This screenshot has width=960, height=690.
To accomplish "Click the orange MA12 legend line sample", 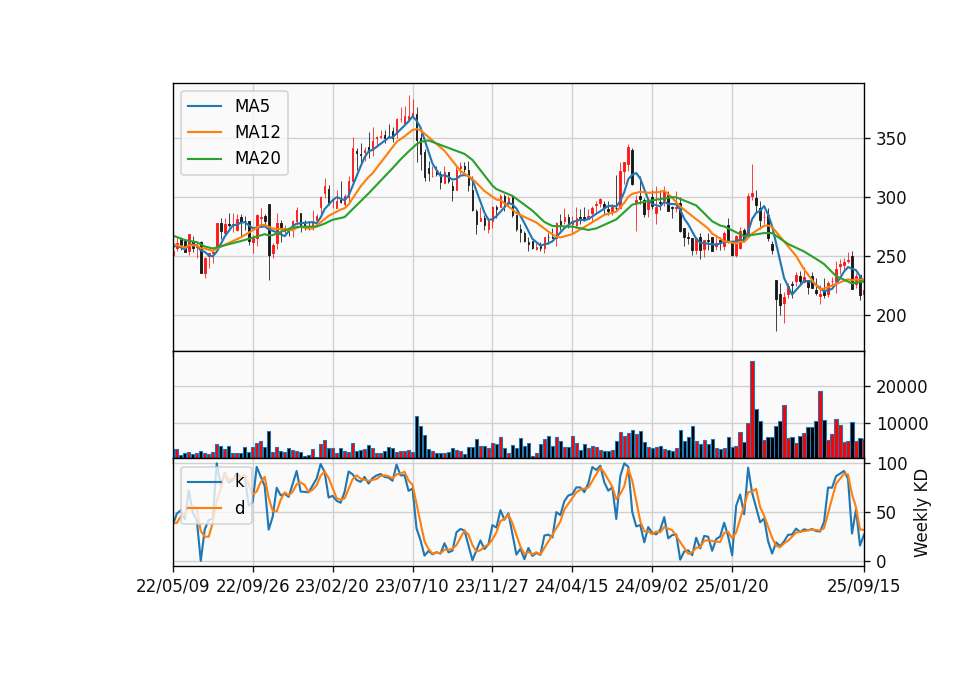I will [204, 132].
